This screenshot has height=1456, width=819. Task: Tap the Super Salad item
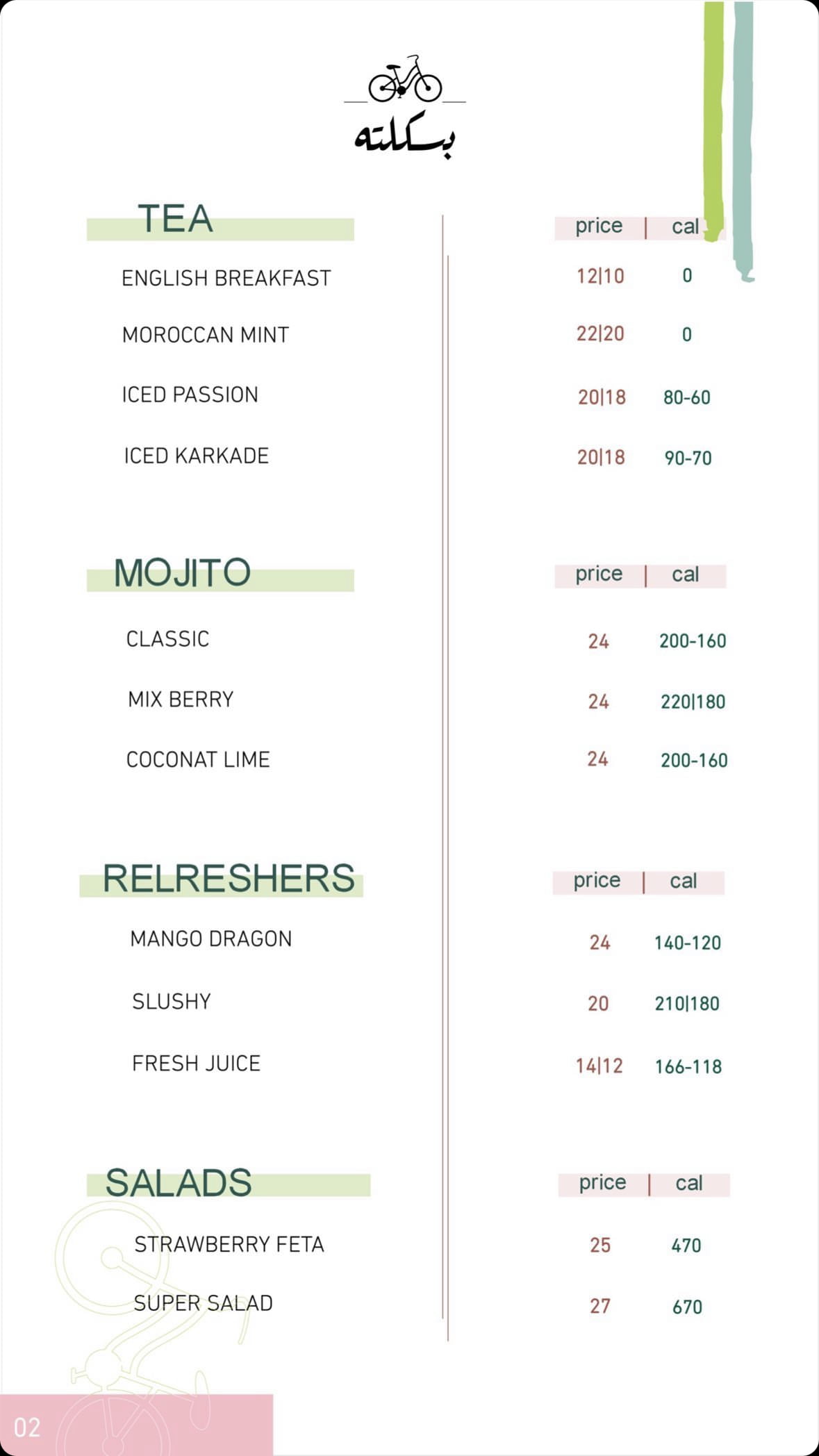point(203,1303)
